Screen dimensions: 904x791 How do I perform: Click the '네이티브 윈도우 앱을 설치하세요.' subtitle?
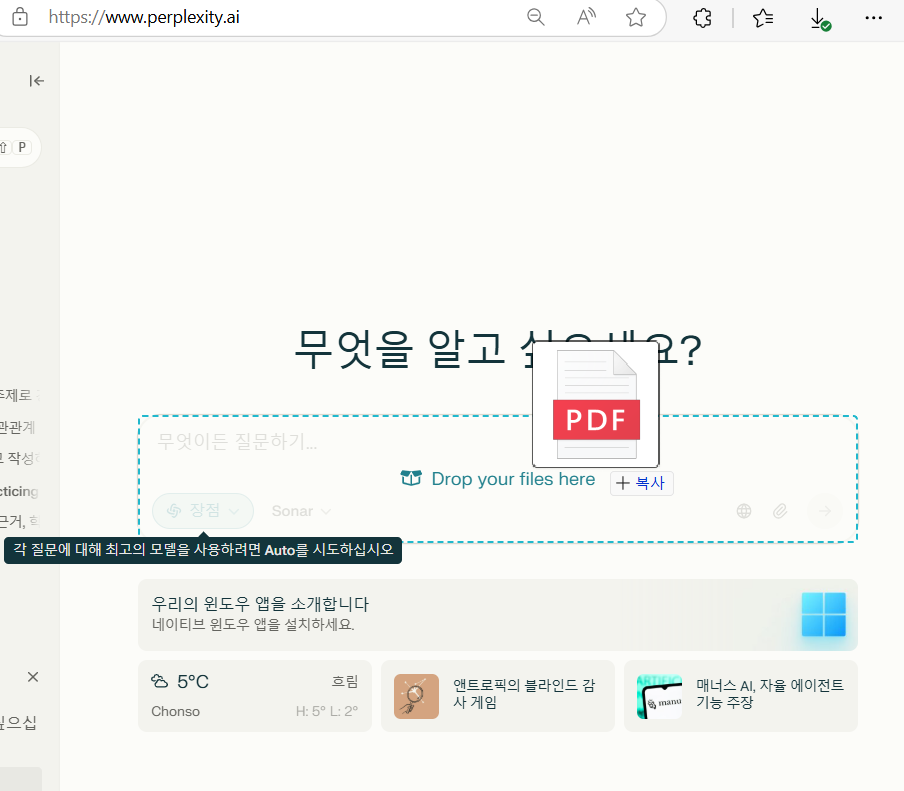253,624
